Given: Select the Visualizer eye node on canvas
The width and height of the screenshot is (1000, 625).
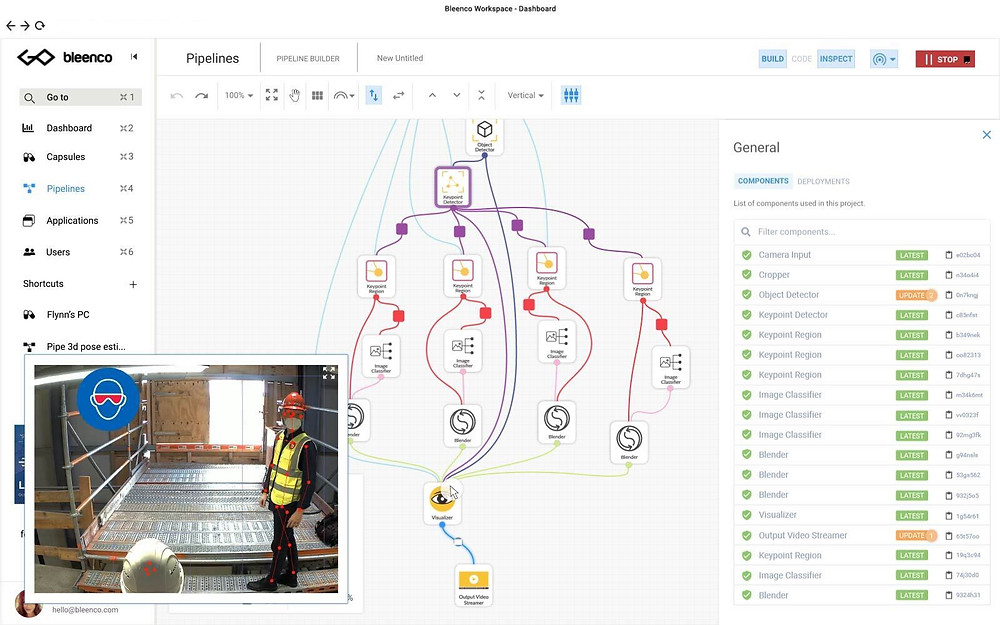Looking at the screenshot, I should tap(441, 503).
